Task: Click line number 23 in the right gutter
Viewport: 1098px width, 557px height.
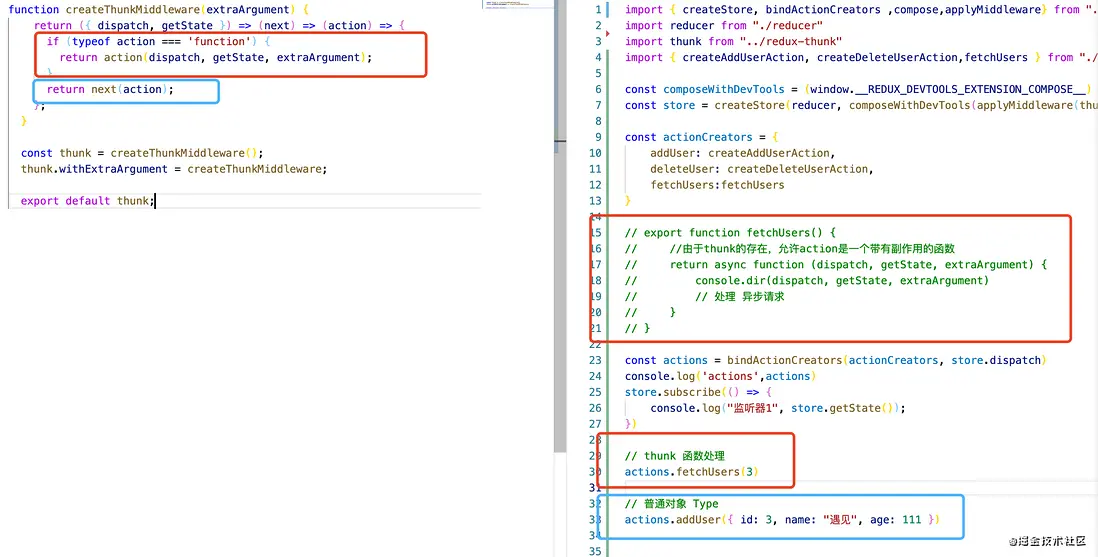Action: [x=595, y=360]
